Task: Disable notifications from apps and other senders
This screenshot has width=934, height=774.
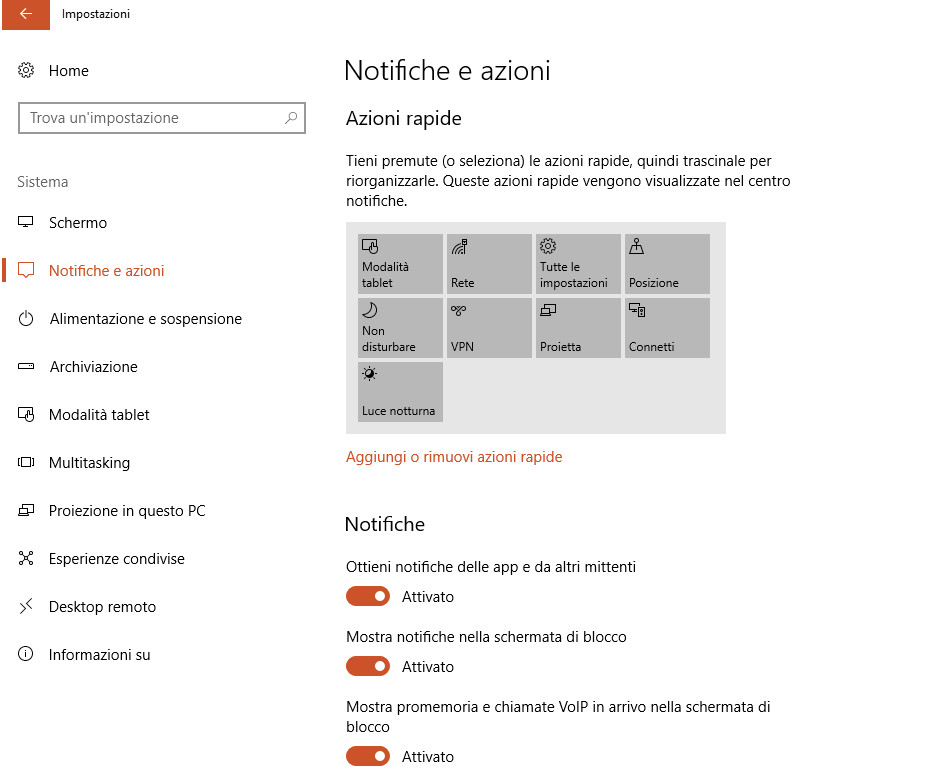Action: [367, 597]
